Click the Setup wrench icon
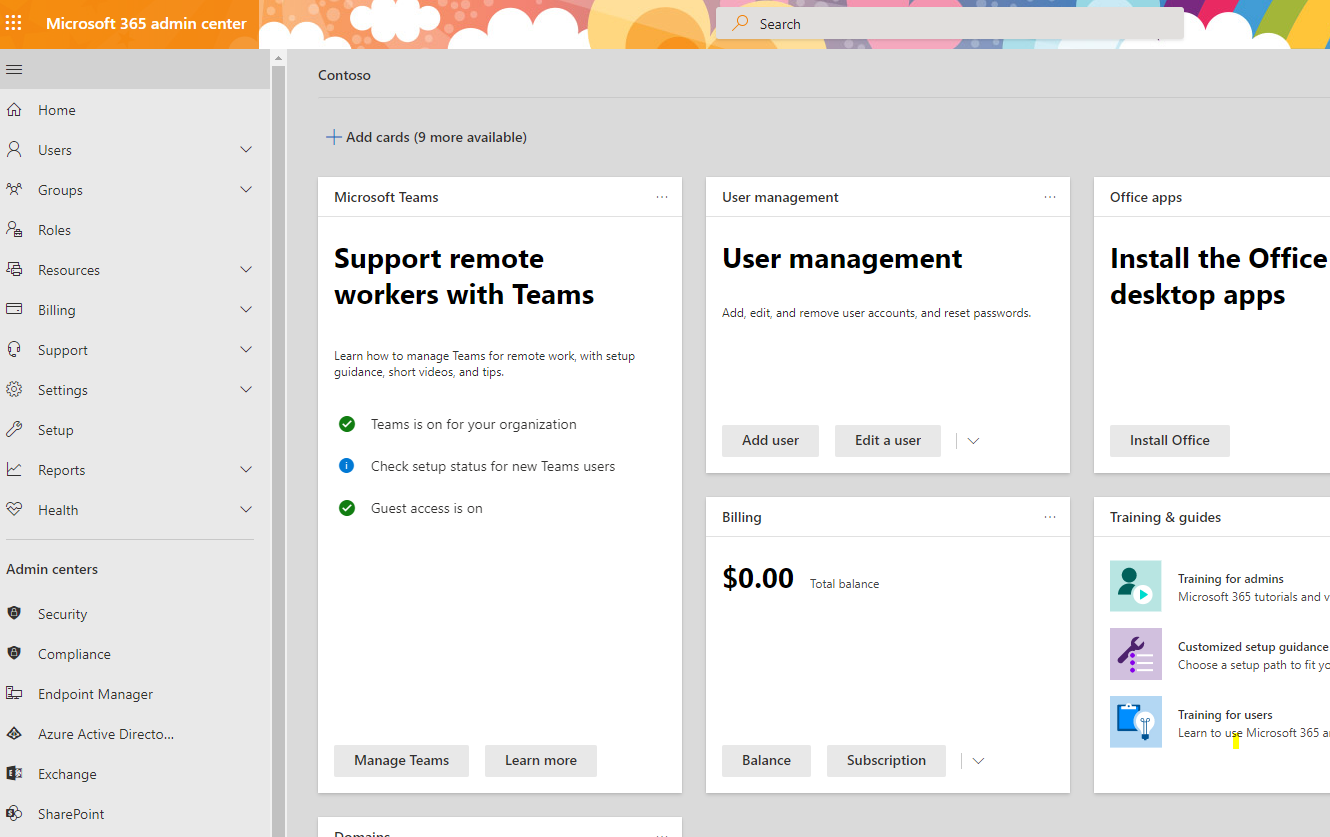Viewport: 1330px width, 837px height. 14,430
